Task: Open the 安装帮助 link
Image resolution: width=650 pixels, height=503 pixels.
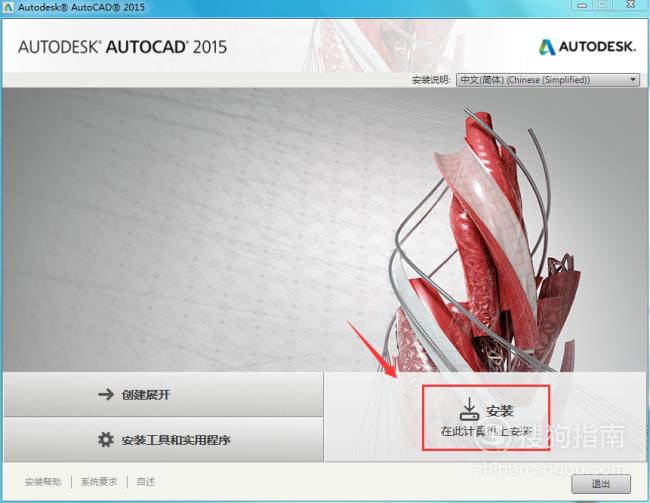Action: click(x=43, y=482)
